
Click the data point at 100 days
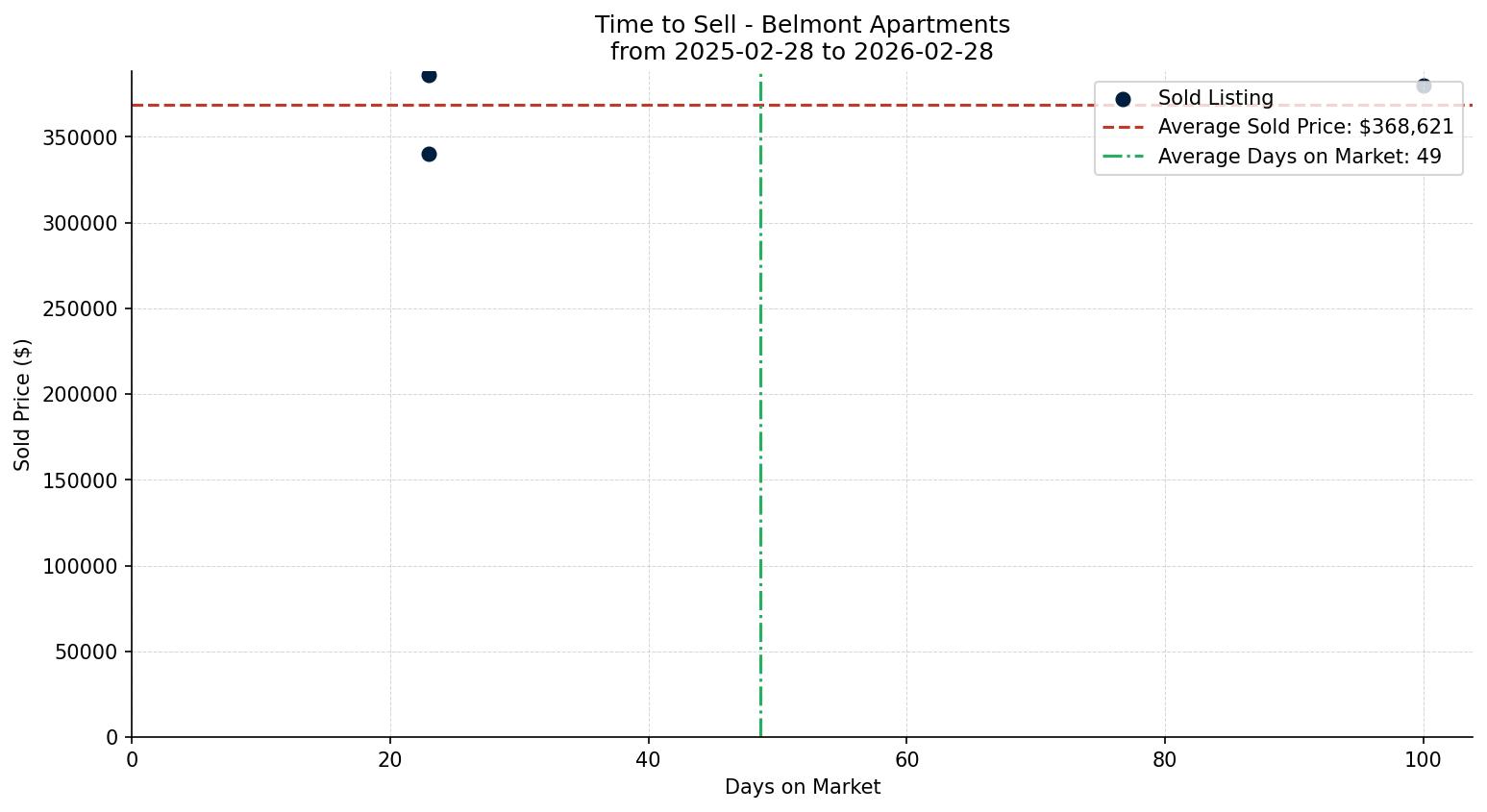[x=1424, y=86]
